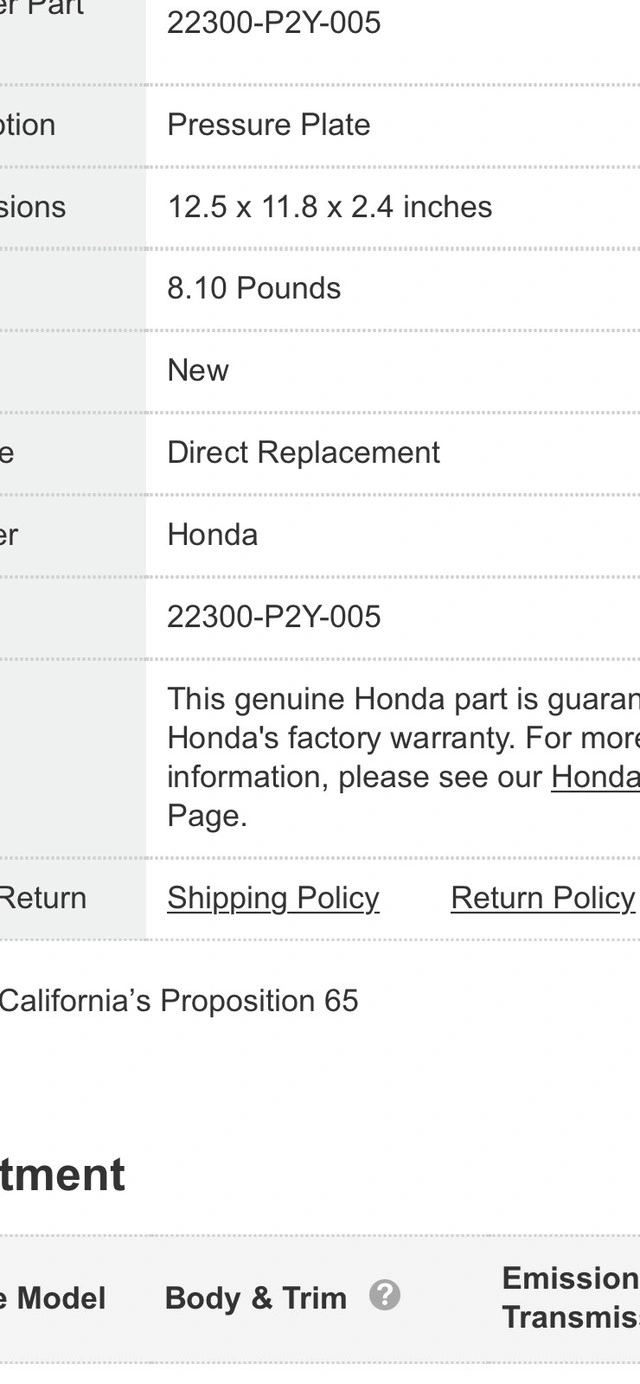Open the Return Policy link
Screen dimensions: 640x1384
click(543, 898)
